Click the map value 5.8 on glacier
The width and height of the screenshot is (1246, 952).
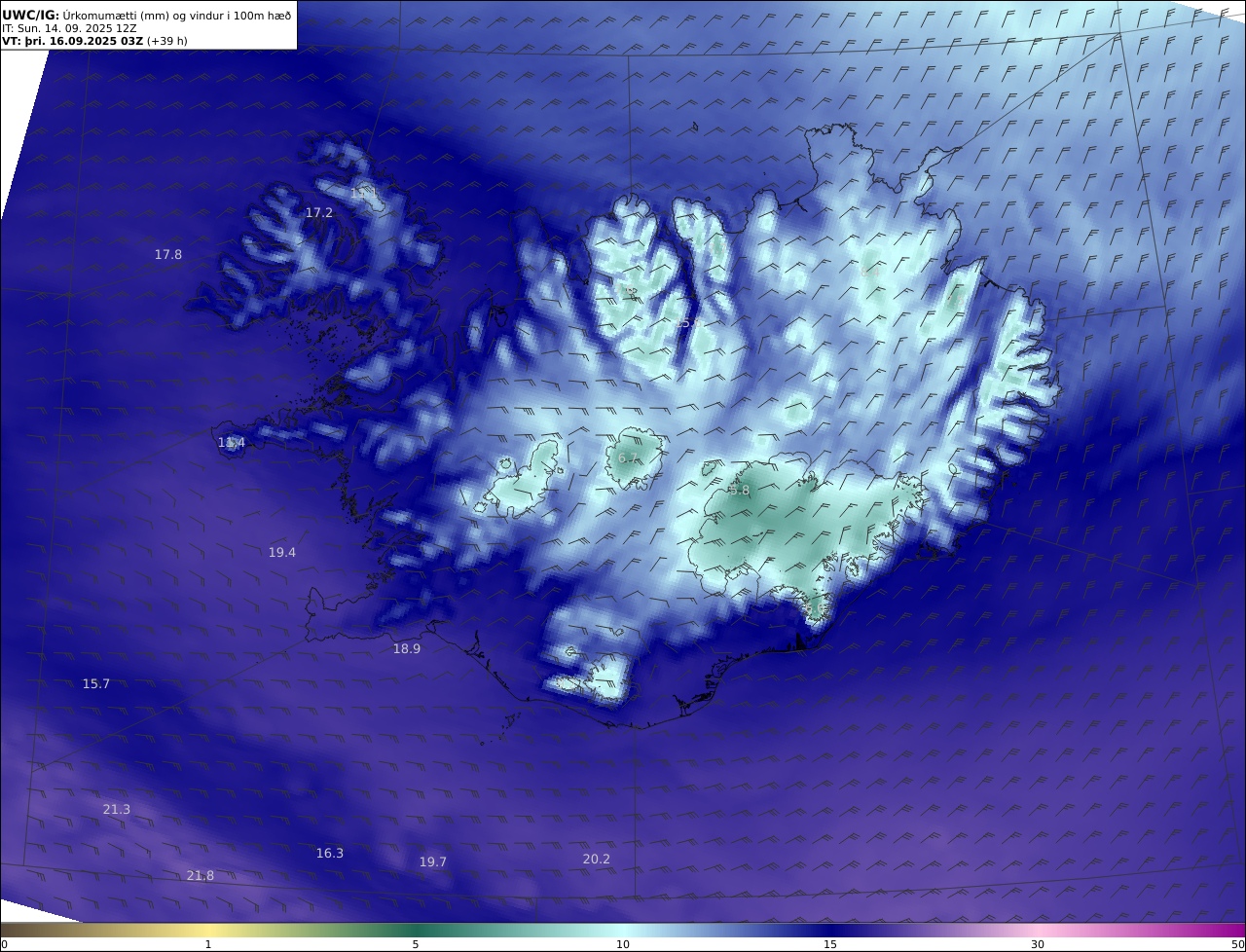740,491
